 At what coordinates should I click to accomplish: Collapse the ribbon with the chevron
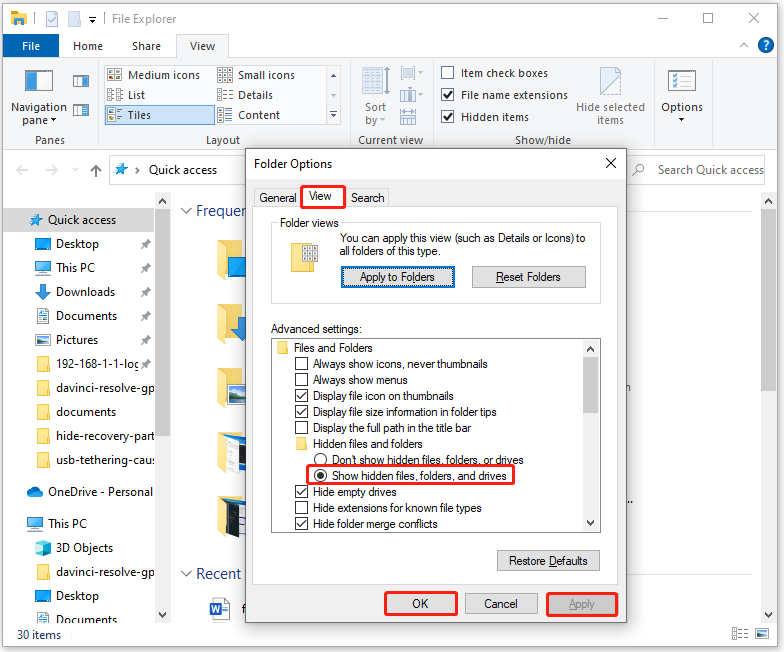pyautogui.click(x=744, y=45)
